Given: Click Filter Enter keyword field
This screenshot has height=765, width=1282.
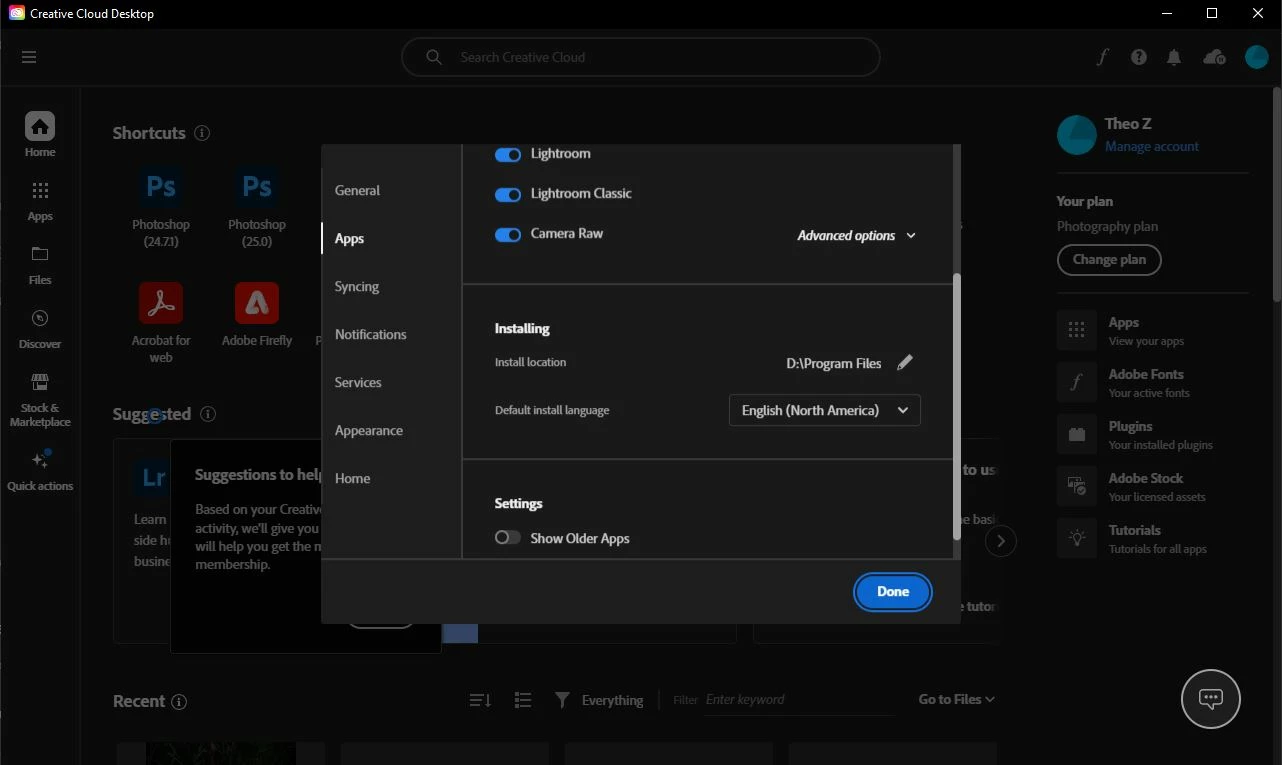Looking at the screenshot, I should (x=800, y=700).
